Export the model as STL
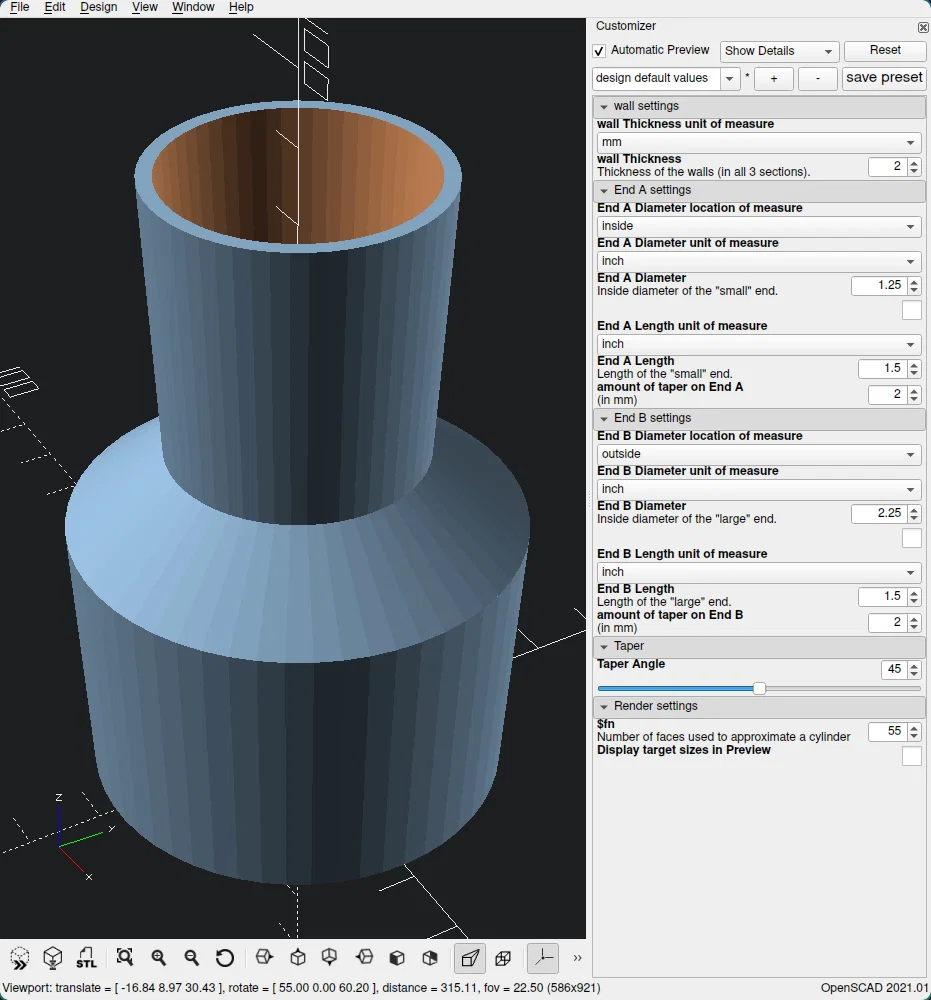This screenshot has width=931, height=1000. [x=87, y=958]
